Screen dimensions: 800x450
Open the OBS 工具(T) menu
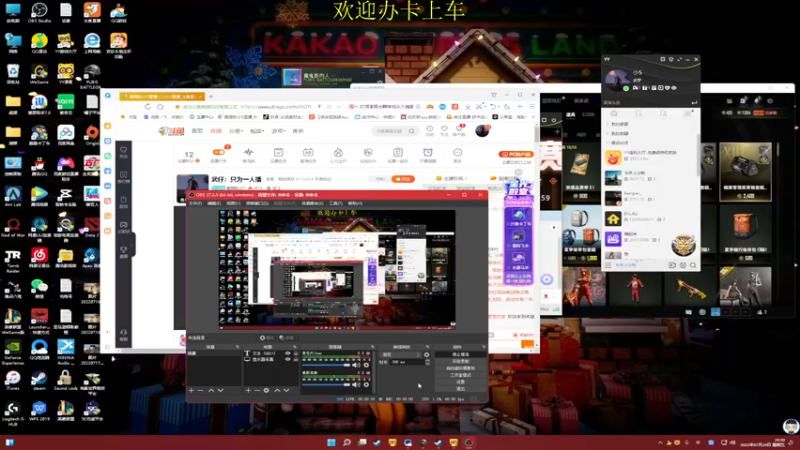tap(336, 203)
